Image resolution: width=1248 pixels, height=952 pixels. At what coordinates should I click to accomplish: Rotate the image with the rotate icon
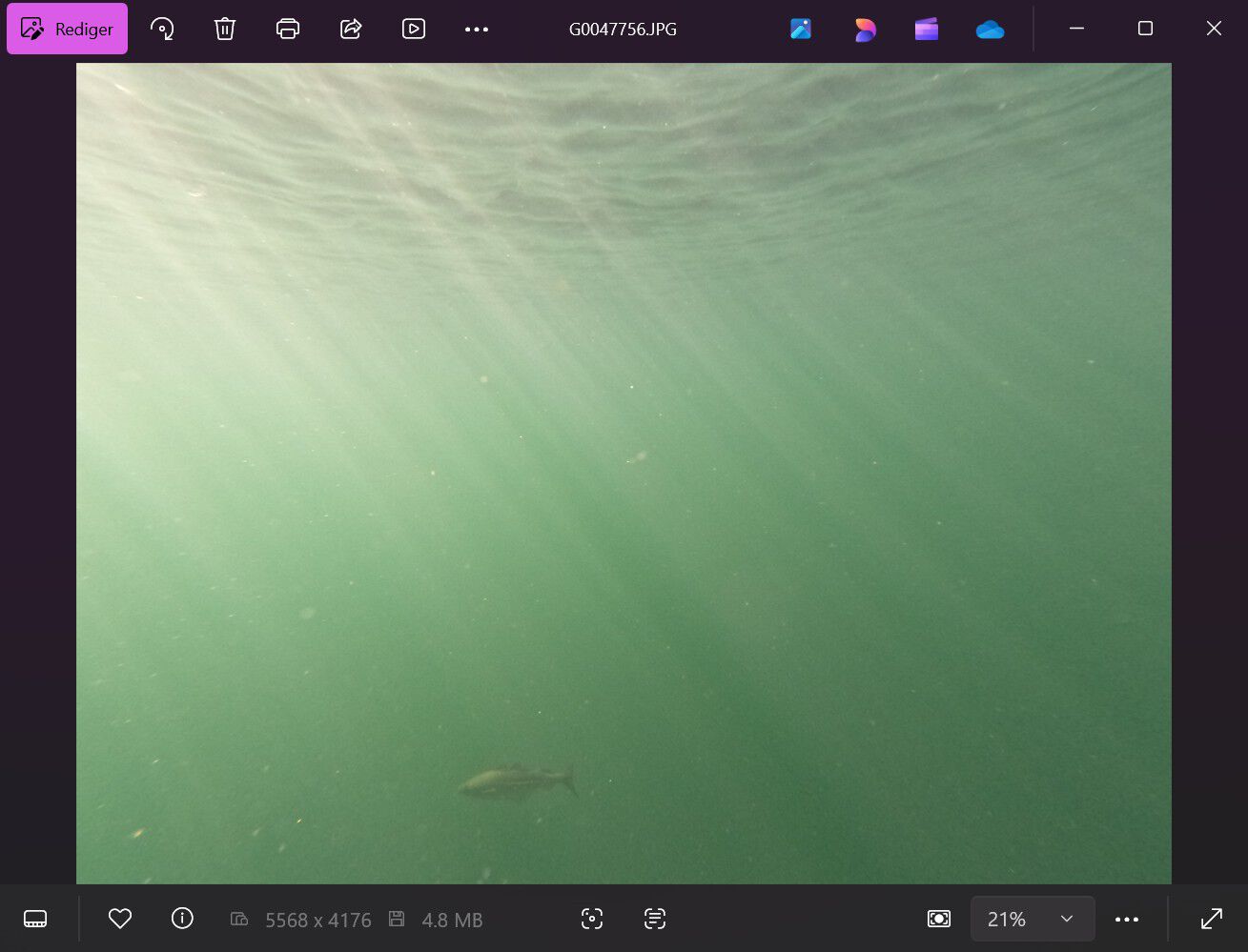click(162, 29)
